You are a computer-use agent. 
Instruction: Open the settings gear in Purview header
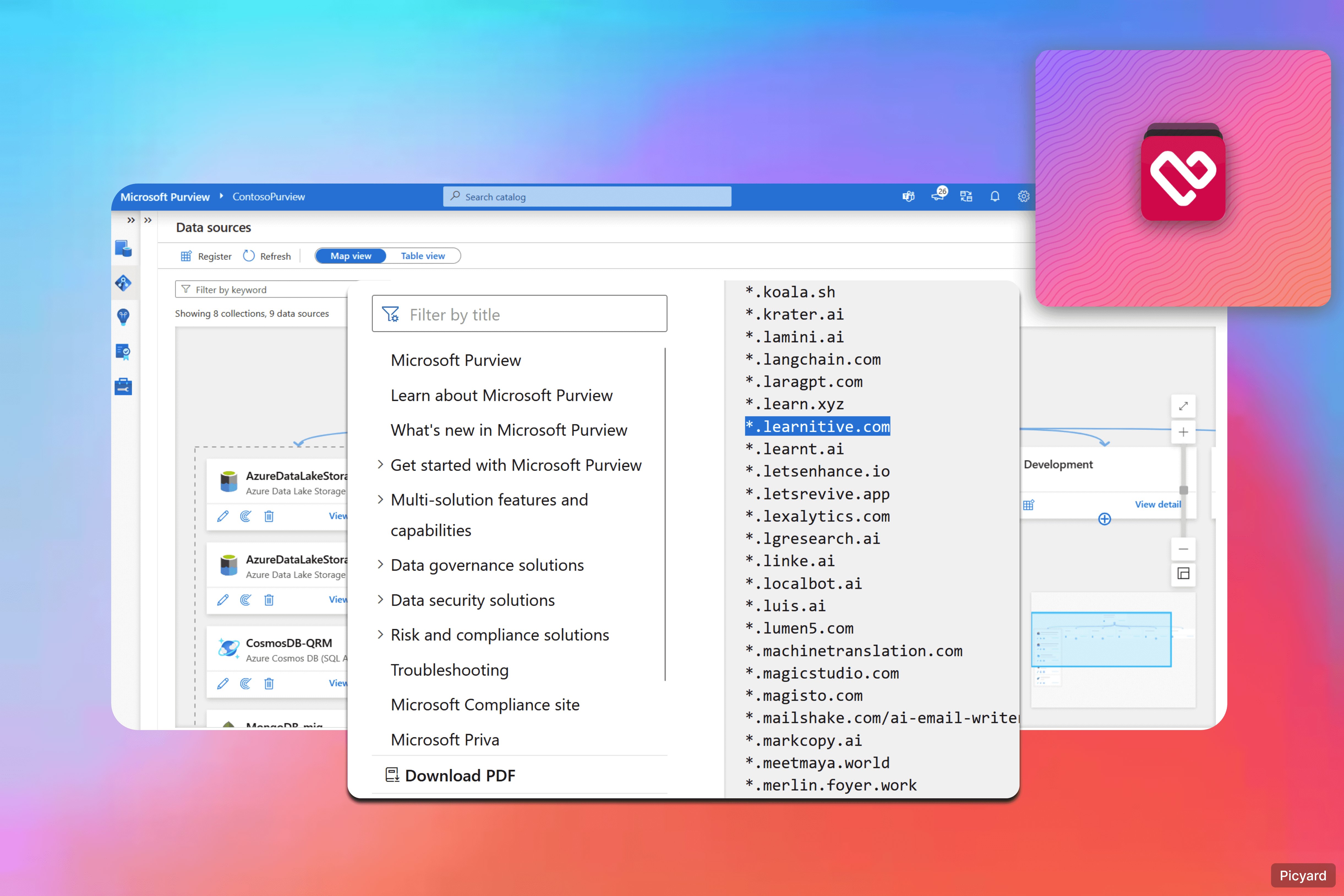(1024, 196)
